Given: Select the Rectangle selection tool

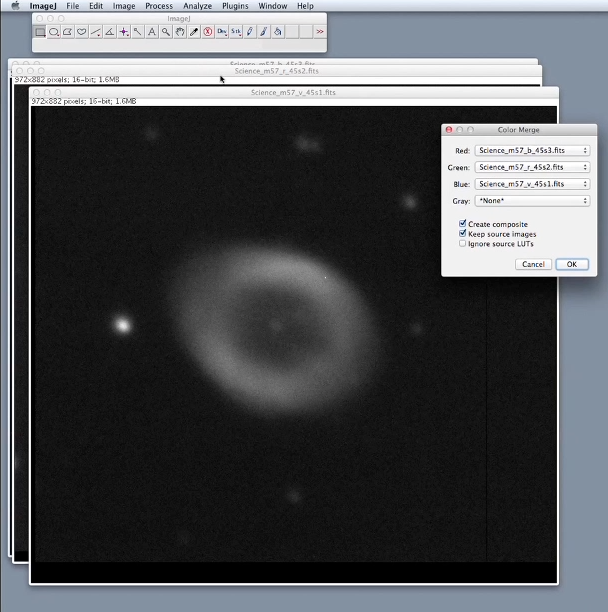Looking at the screenshot, I should (40, 32).
